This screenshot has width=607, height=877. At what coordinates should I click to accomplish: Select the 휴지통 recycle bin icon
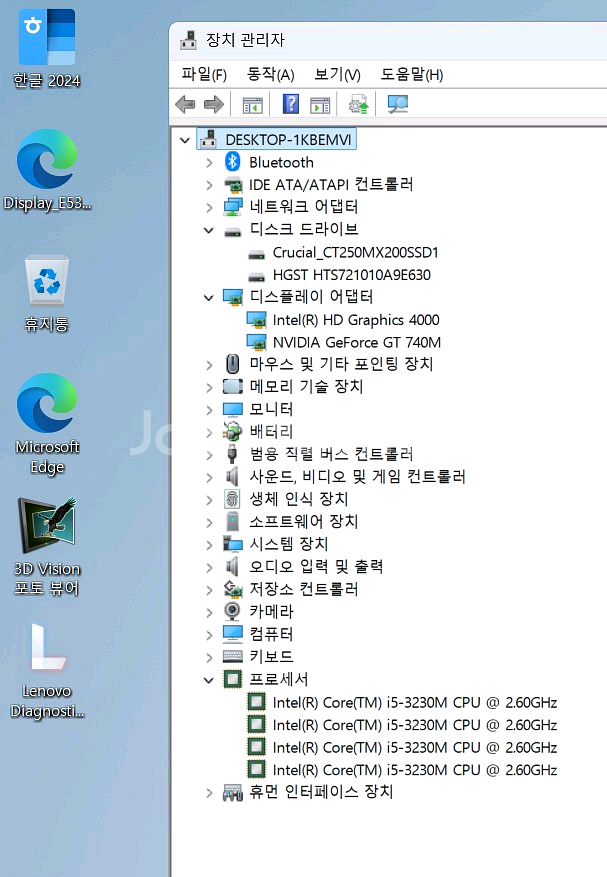[x=47, y=293]
